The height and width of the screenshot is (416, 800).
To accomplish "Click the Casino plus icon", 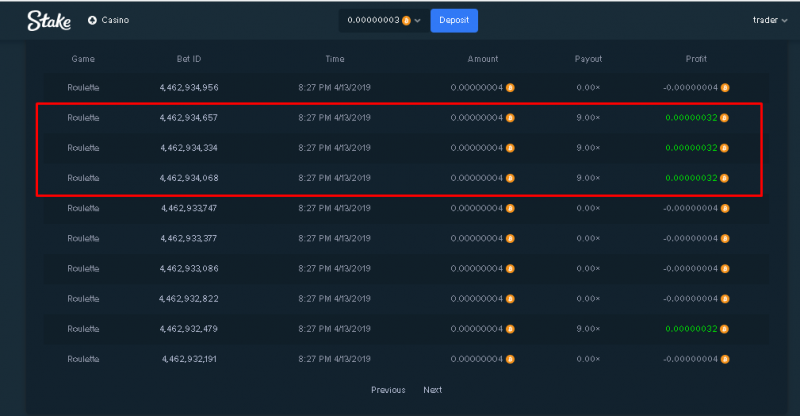I will click(92, 20).
